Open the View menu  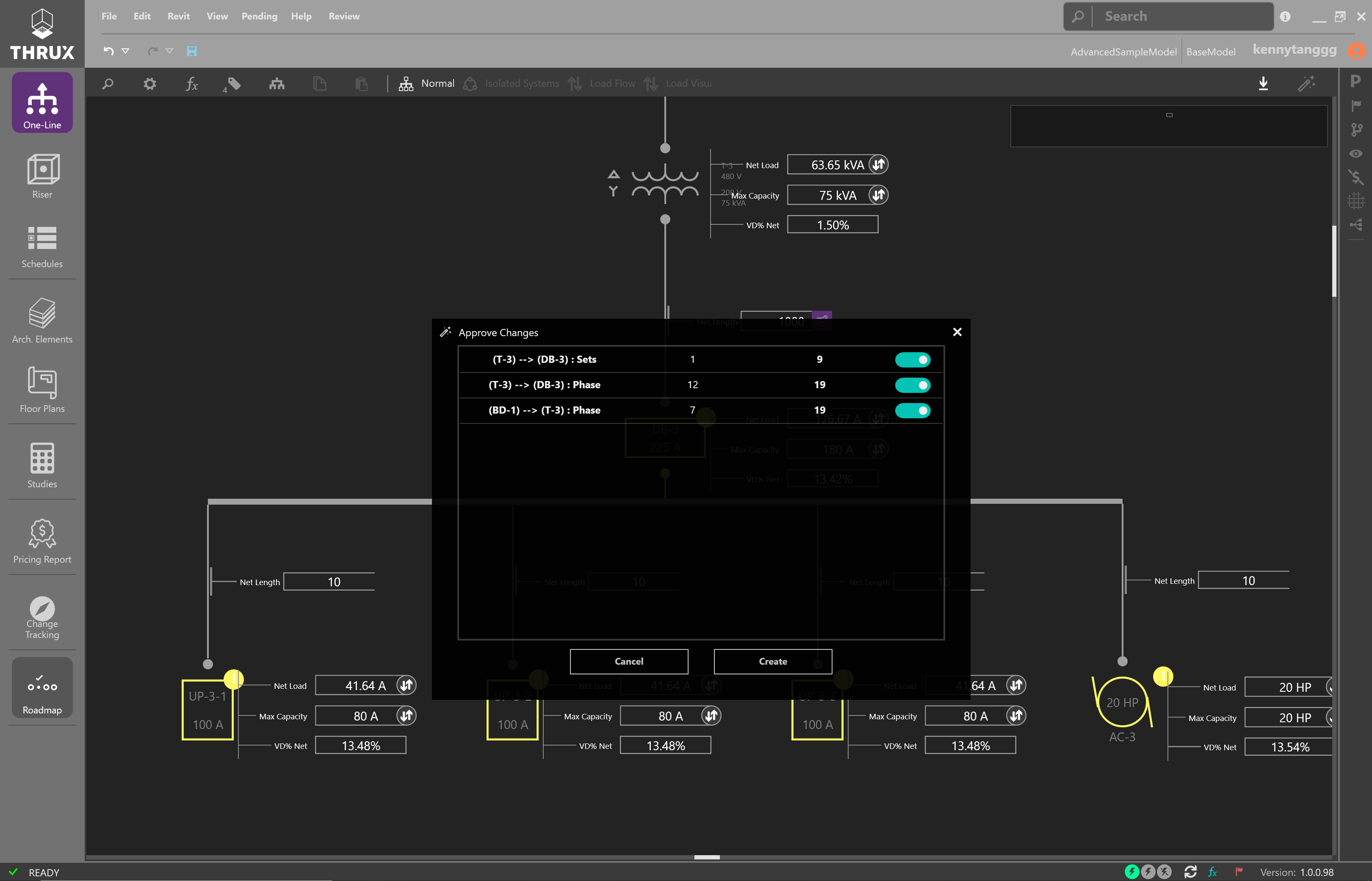217,16
